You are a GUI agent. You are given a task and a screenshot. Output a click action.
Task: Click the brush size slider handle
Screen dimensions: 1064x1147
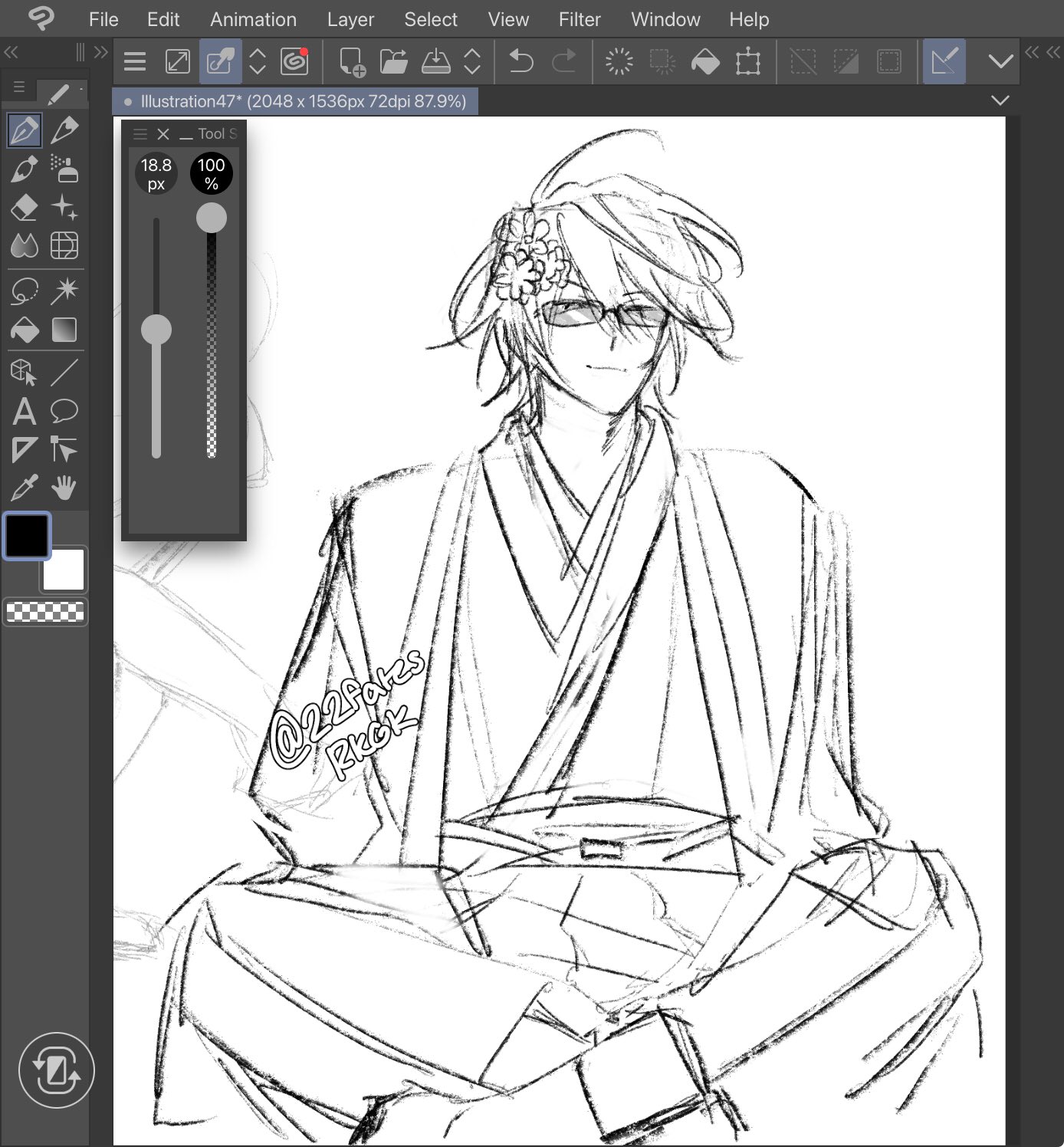tap(156, 330)
